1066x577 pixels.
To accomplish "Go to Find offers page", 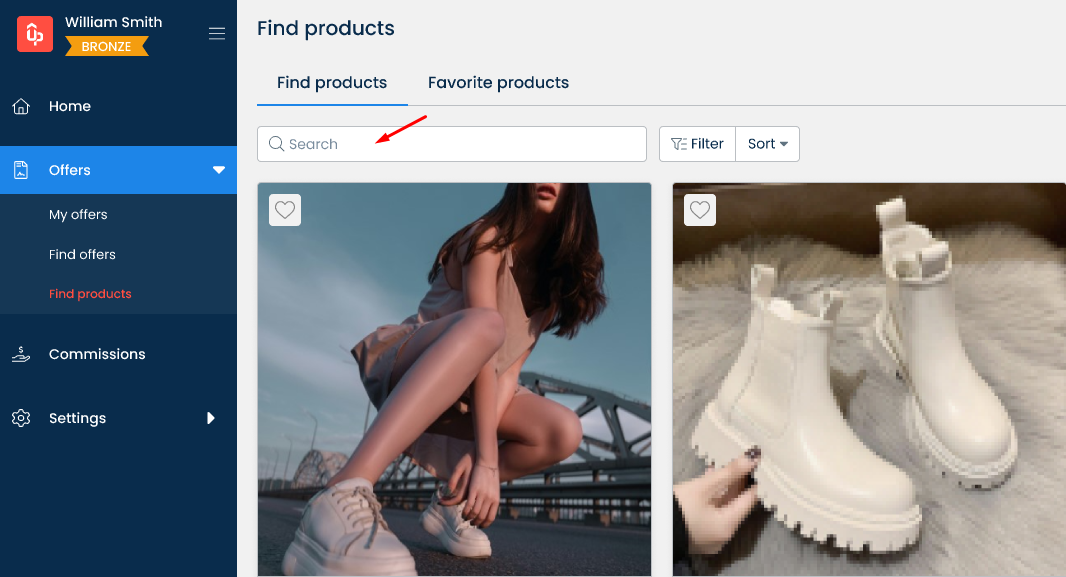I will click(x=82, y=254).
